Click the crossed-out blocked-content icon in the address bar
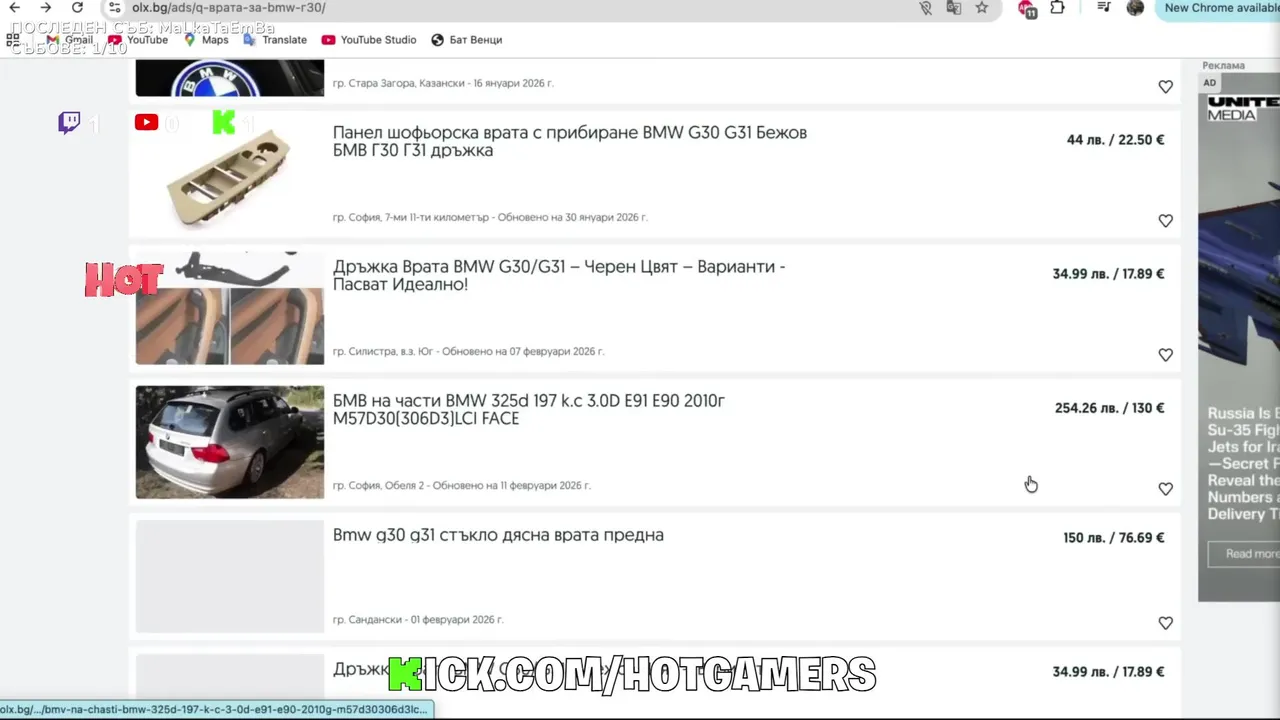Image resolution: width=1280 pixels, height=720 pixels. (x=925, y=8)
